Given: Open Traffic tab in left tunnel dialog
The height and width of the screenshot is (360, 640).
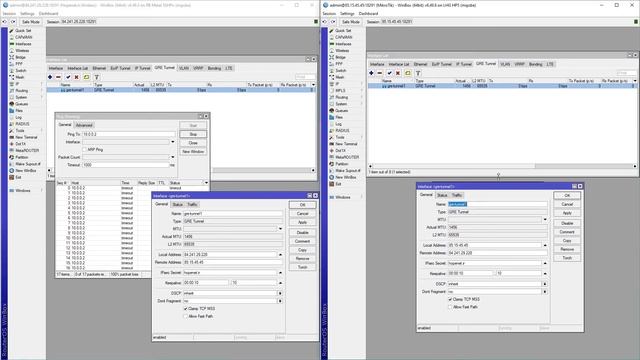Looking at the screenshot, I should click(x=192, y=204).
